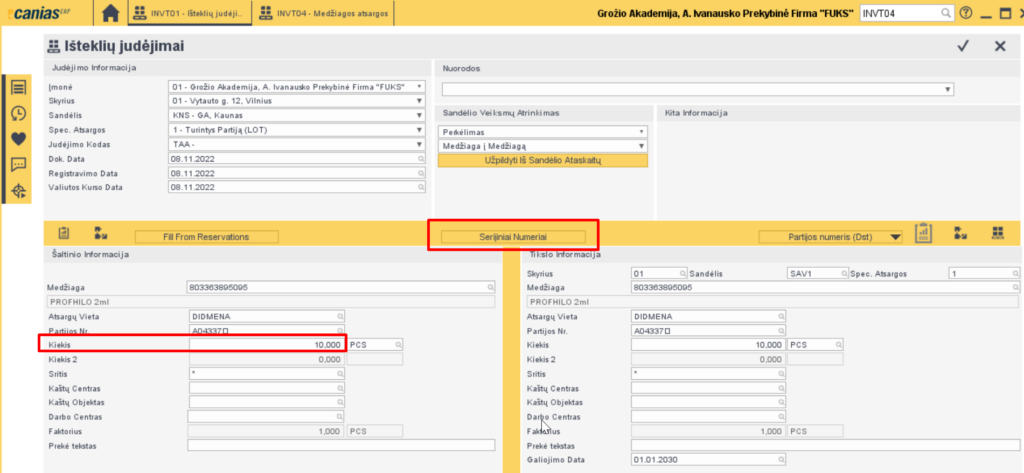The height and width of the screenshot is (473, 1024).
Task: Open the messages chat icon in sidebar
Action: pyautogui.click(x=18, y=165)
